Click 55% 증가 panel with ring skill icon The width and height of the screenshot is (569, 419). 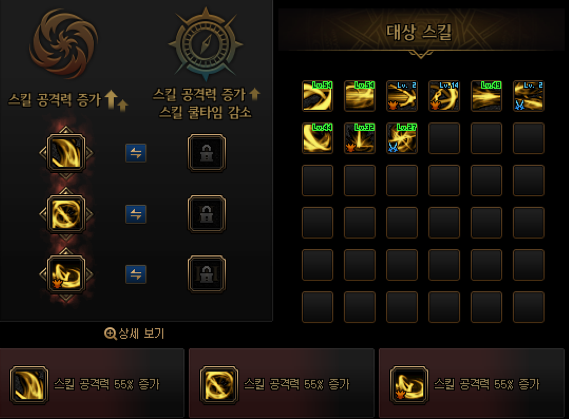[282, 383]
